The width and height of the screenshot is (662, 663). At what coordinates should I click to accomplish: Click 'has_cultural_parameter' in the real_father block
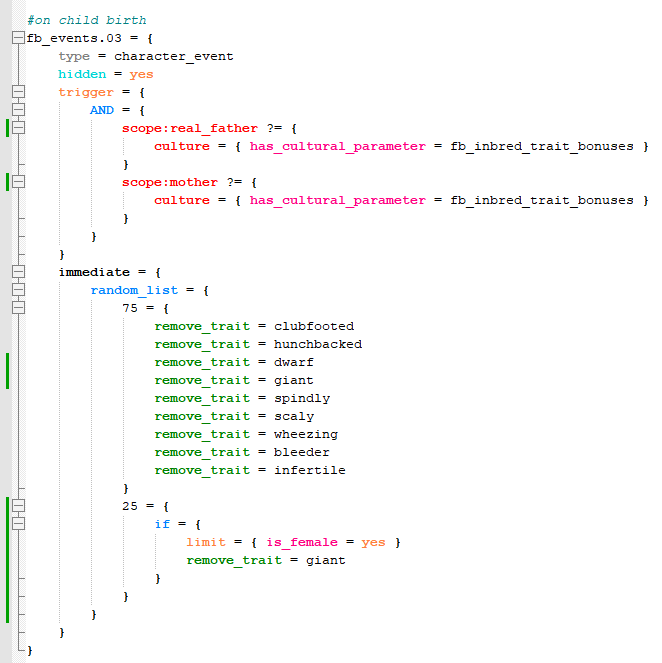[338, 146]
